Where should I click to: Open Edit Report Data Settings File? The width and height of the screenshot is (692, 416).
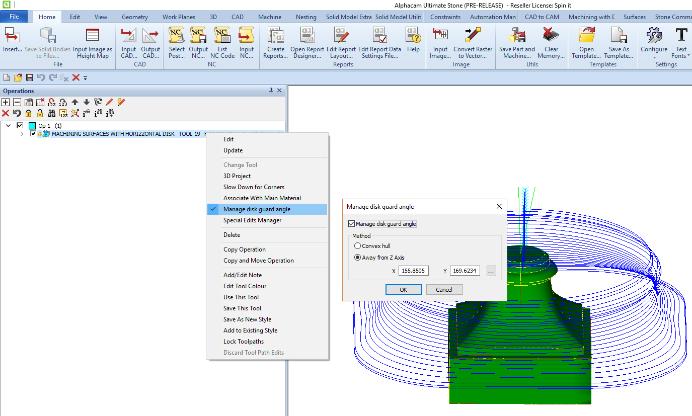click(380, 43)
